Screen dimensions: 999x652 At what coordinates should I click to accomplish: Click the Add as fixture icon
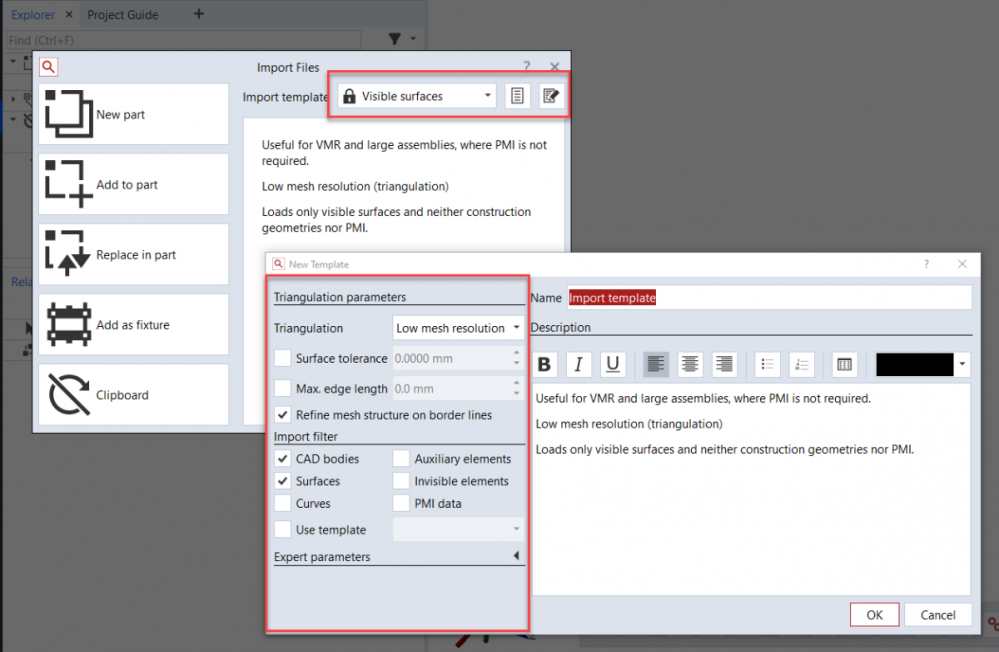tap(68, 324)
